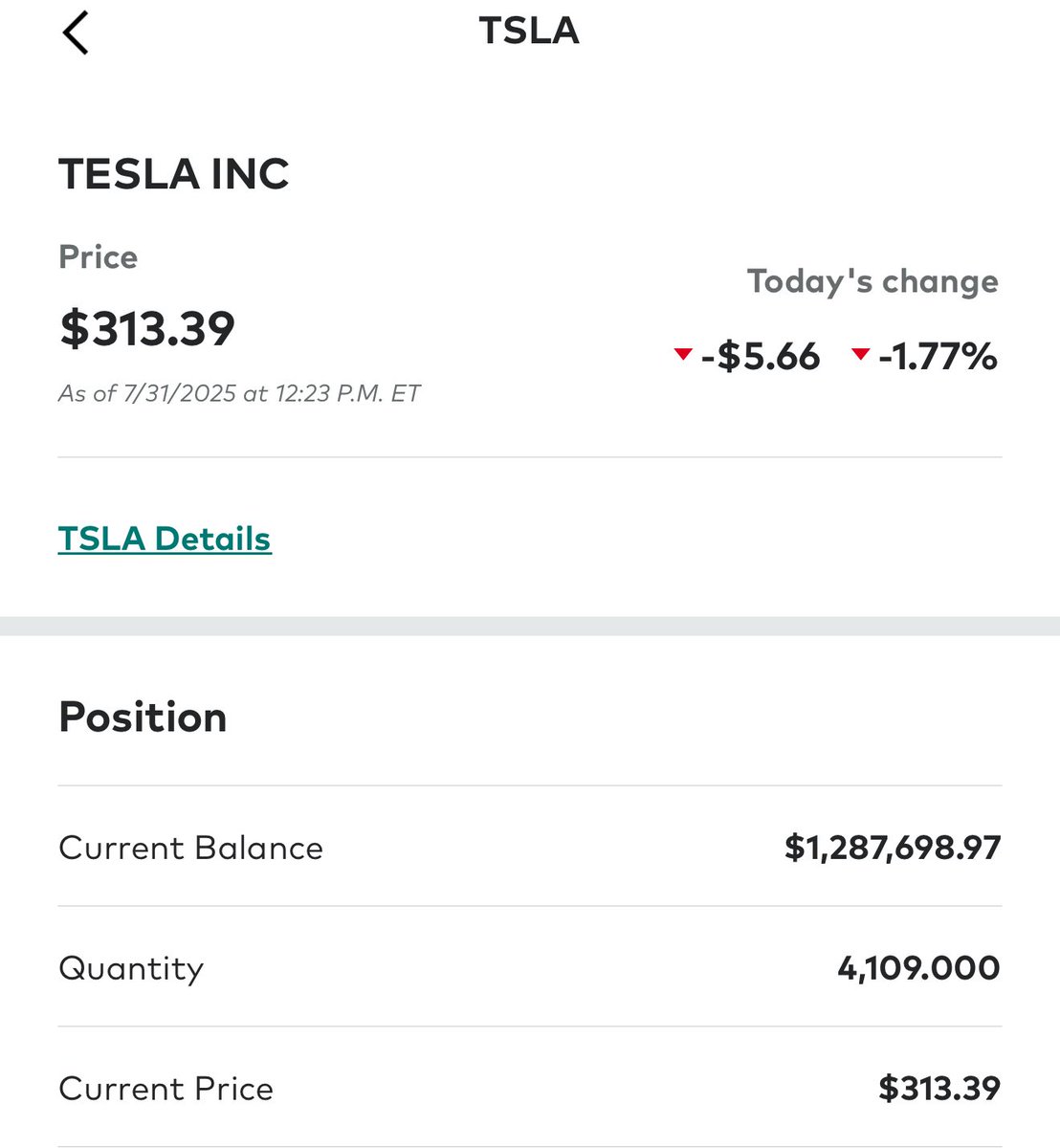Tap the -$5.66 dollar change
Image resolution: width=1060 pixels, height=1148 pixels.
pyautogui.click(x=761, y=357)
